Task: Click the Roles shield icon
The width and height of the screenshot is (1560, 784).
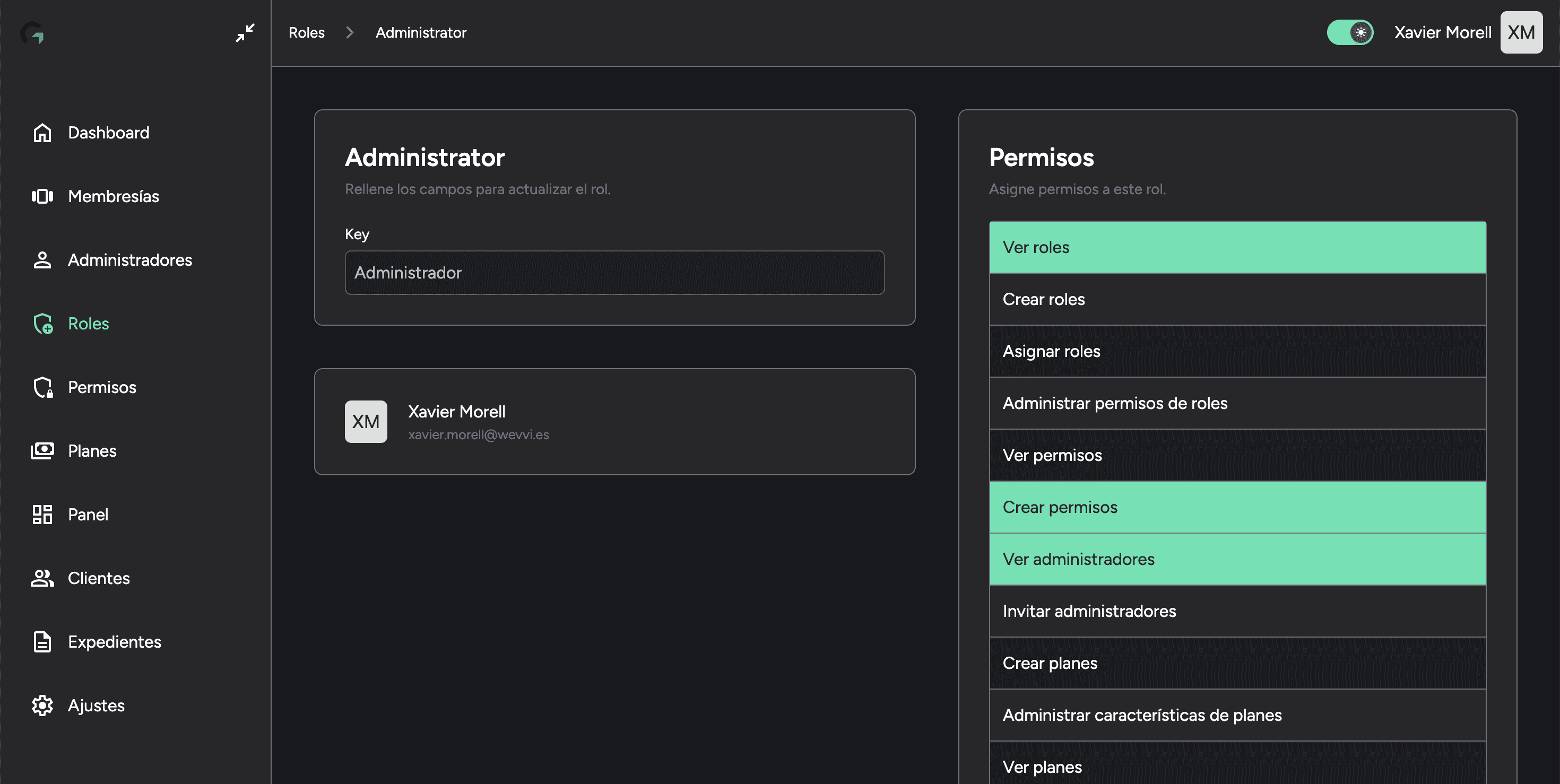Action: 42,323
